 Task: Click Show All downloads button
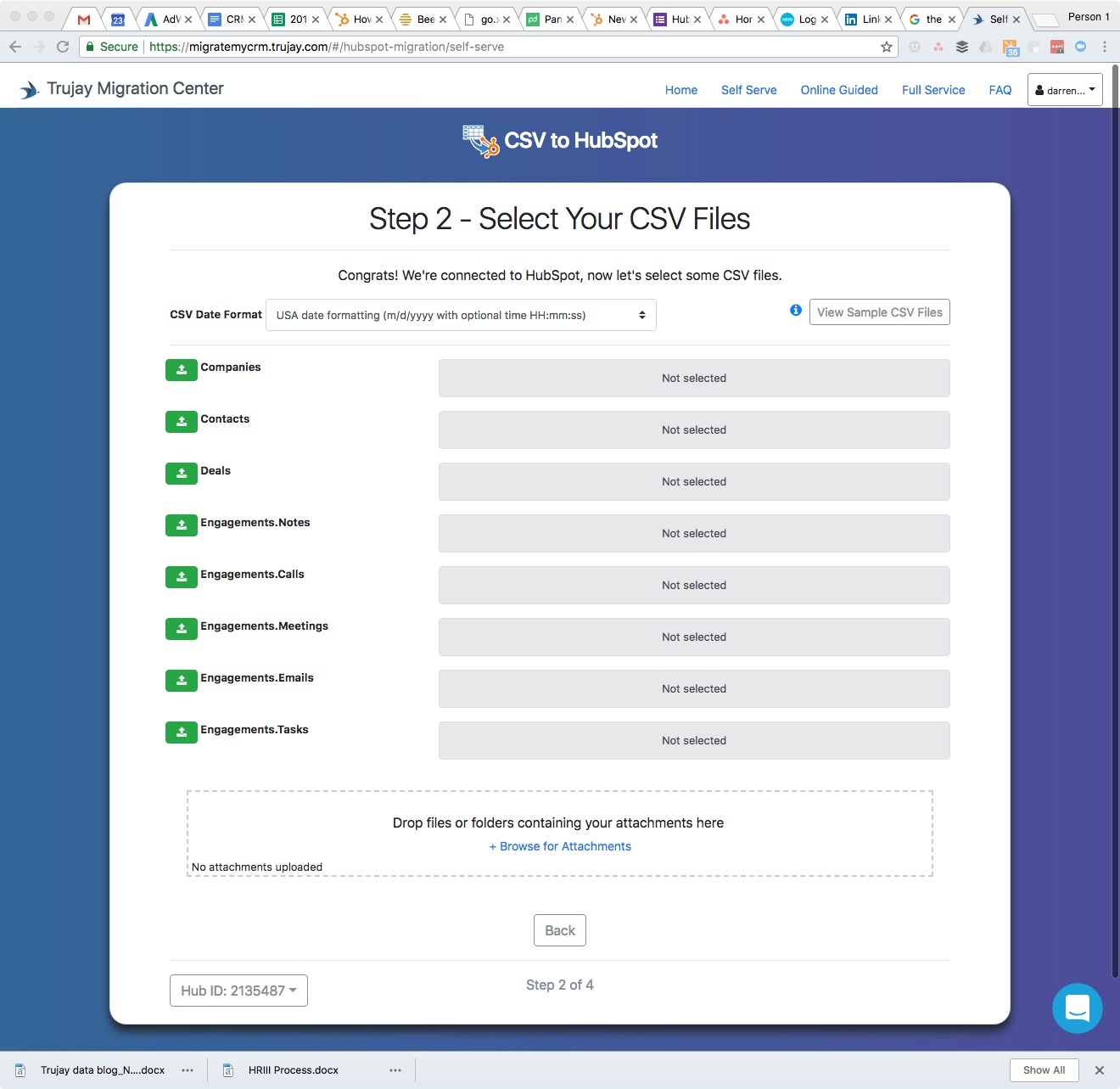coord(1044,1070)
